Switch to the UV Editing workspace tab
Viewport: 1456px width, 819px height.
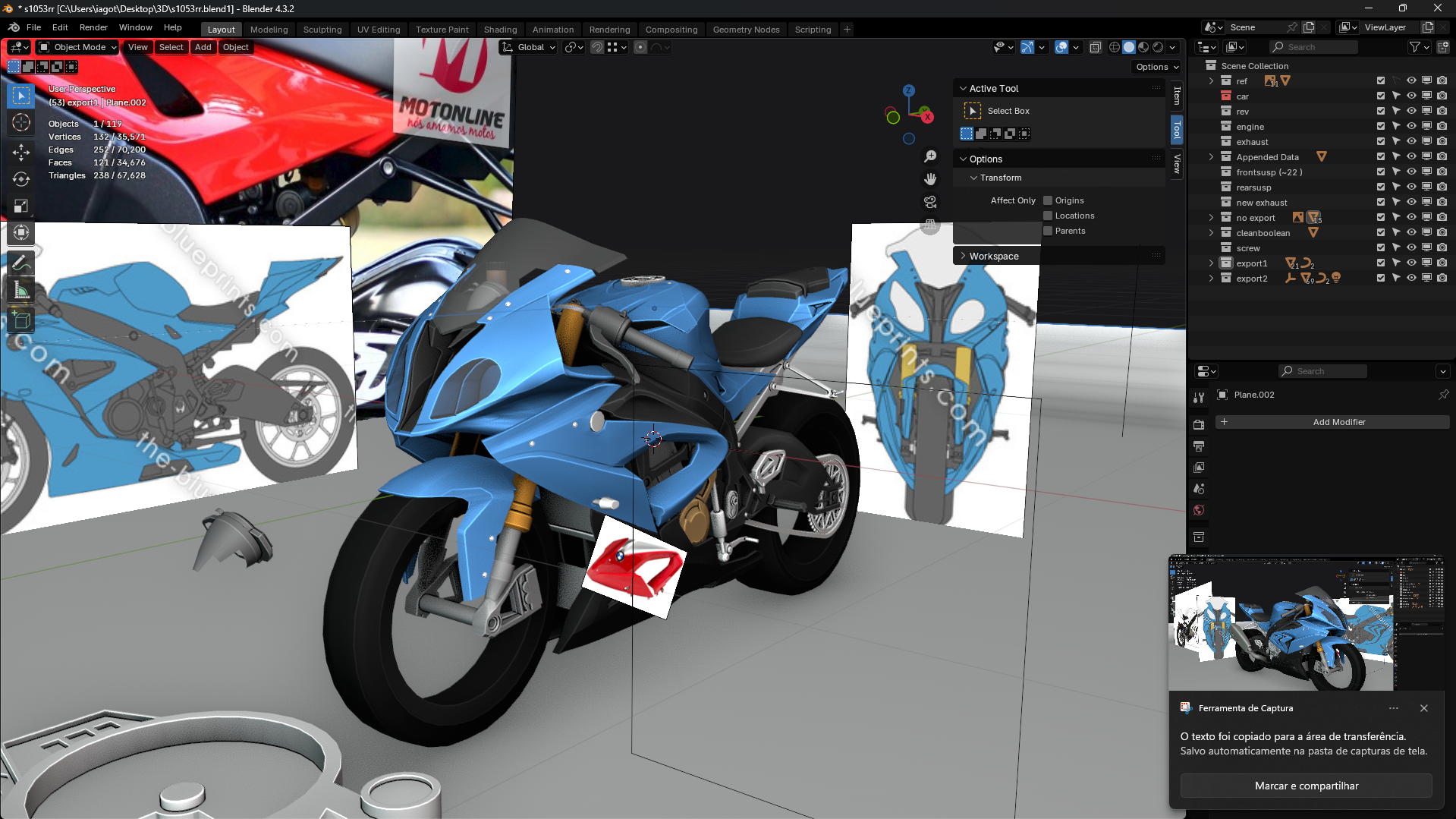pyautogui.click(x=379, y=30)
